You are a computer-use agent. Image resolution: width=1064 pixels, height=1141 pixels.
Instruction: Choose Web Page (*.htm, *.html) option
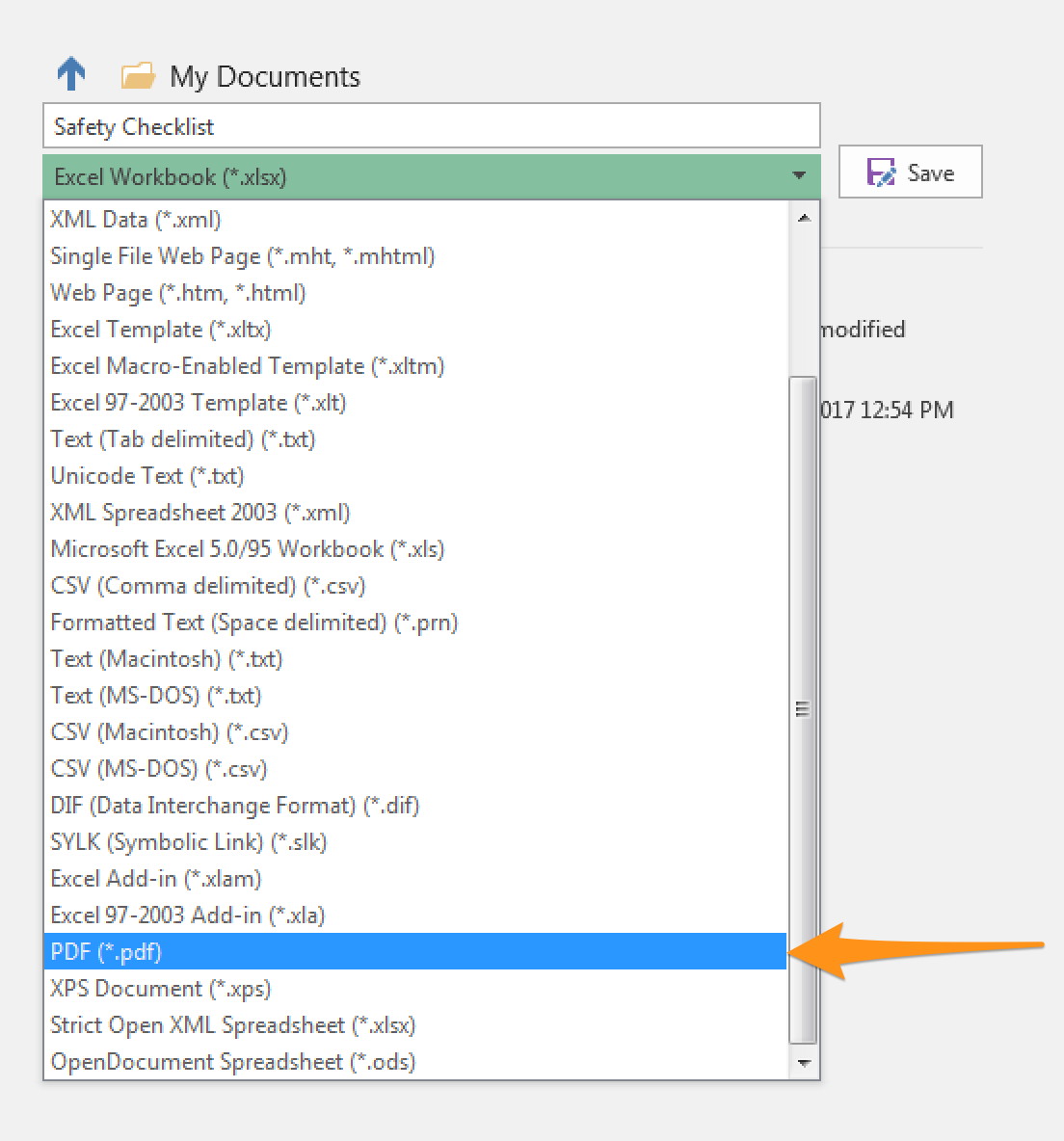[178, 293]
